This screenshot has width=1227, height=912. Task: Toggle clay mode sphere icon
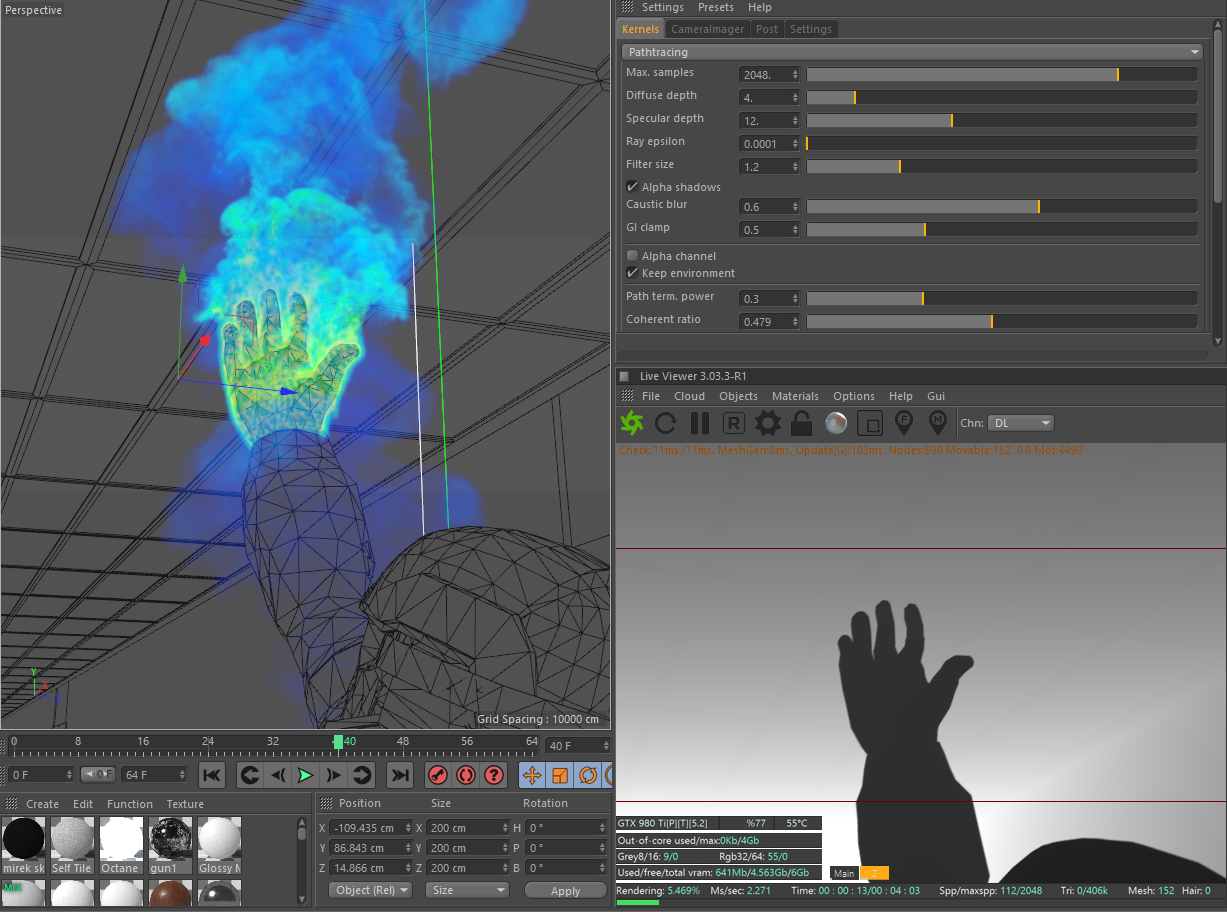[x=836, y=423]
